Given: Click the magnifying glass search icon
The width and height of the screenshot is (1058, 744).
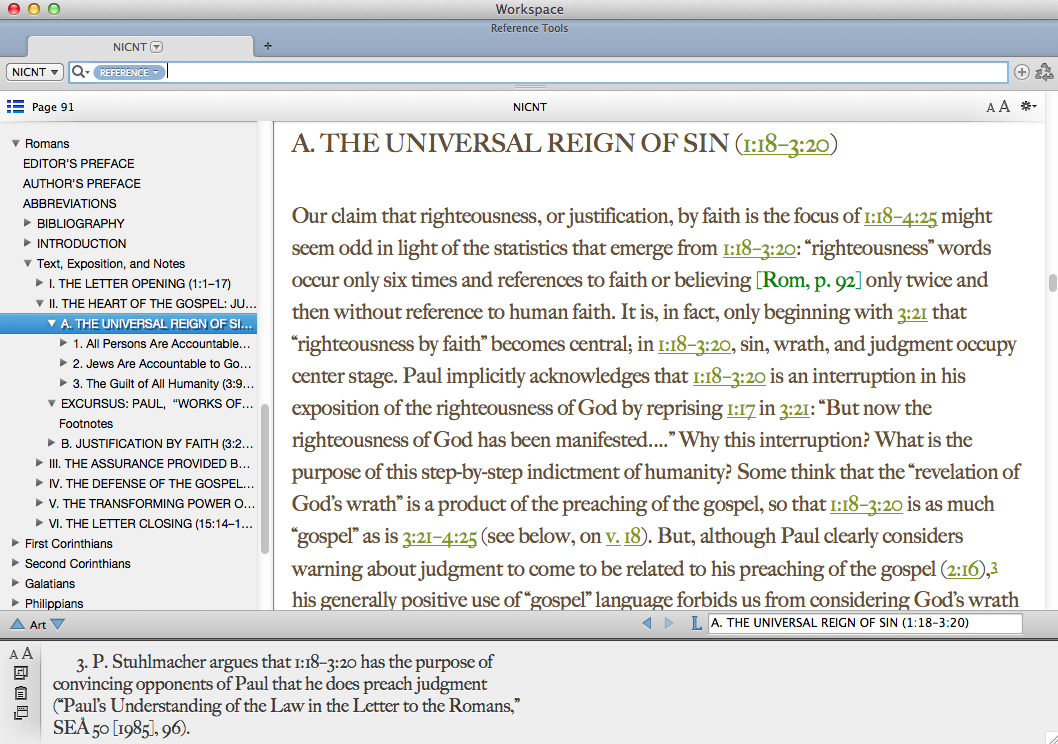Looking at the screenshot, I should tap(78, 72).
